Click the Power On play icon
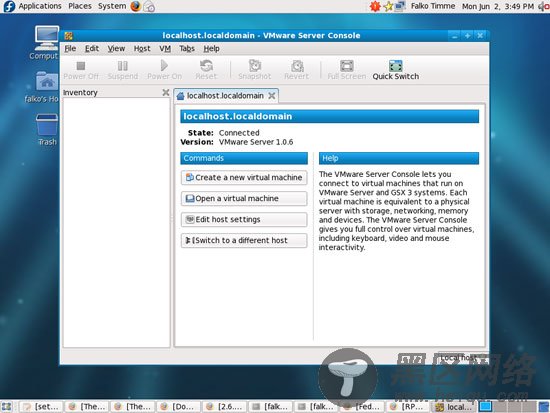The height and width of the screenshot is (413, 550). point(164,65)
